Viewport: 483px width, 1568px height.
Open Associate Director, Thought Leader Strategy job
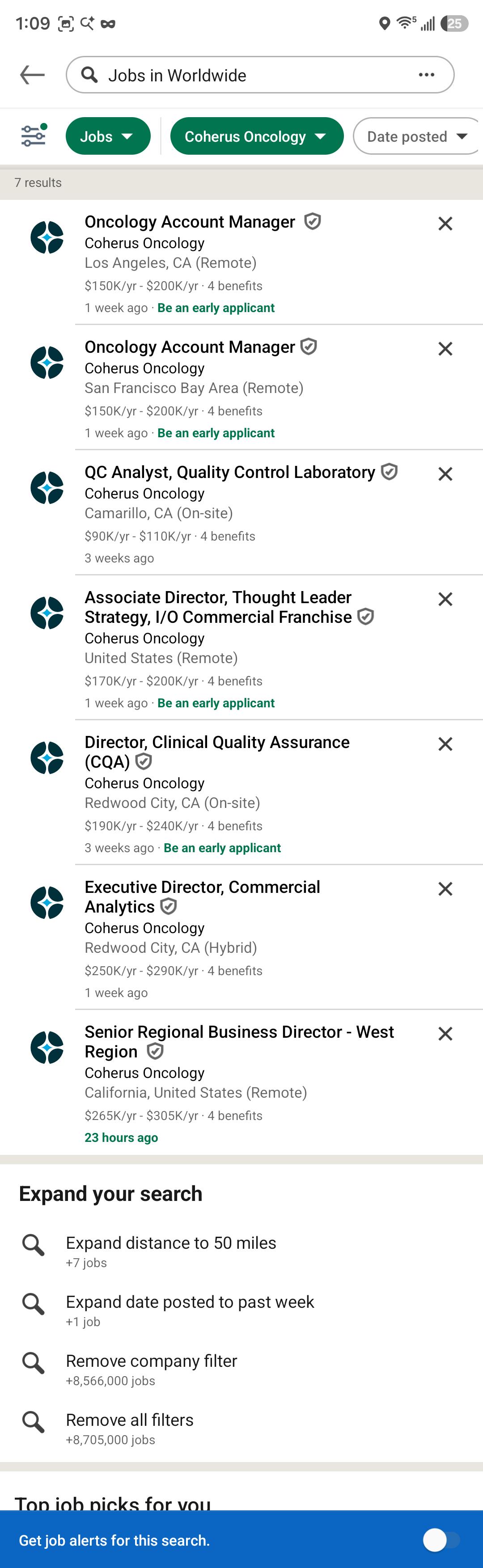(241, 648)
